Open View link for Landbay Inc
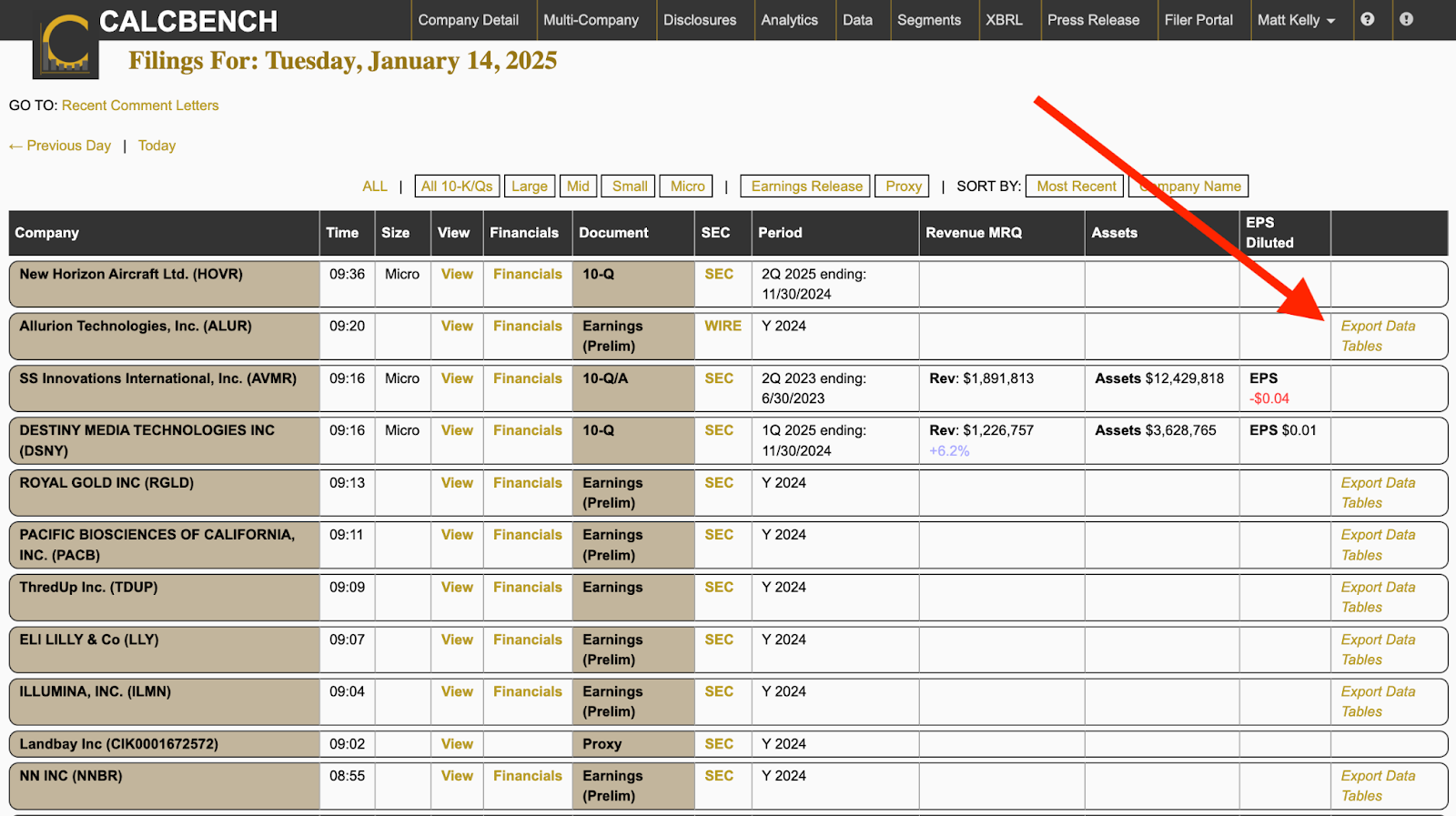This screenshot has width=1456, height=816. point(457,745)
